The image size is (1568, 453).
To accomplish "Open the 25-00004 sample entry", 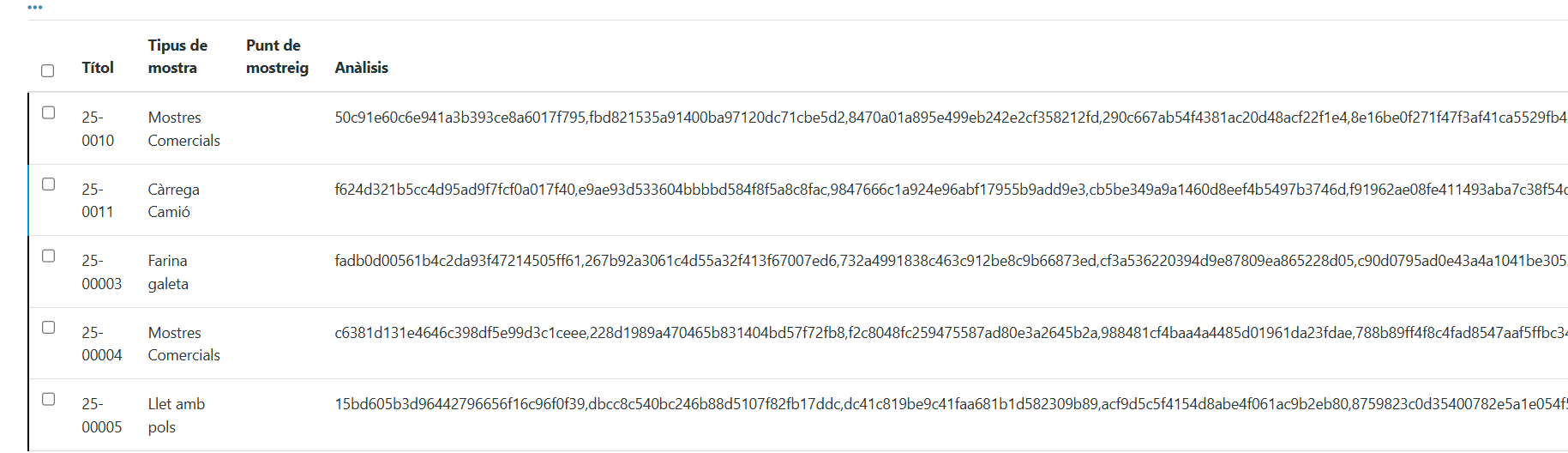I will (x=101, y=344).
